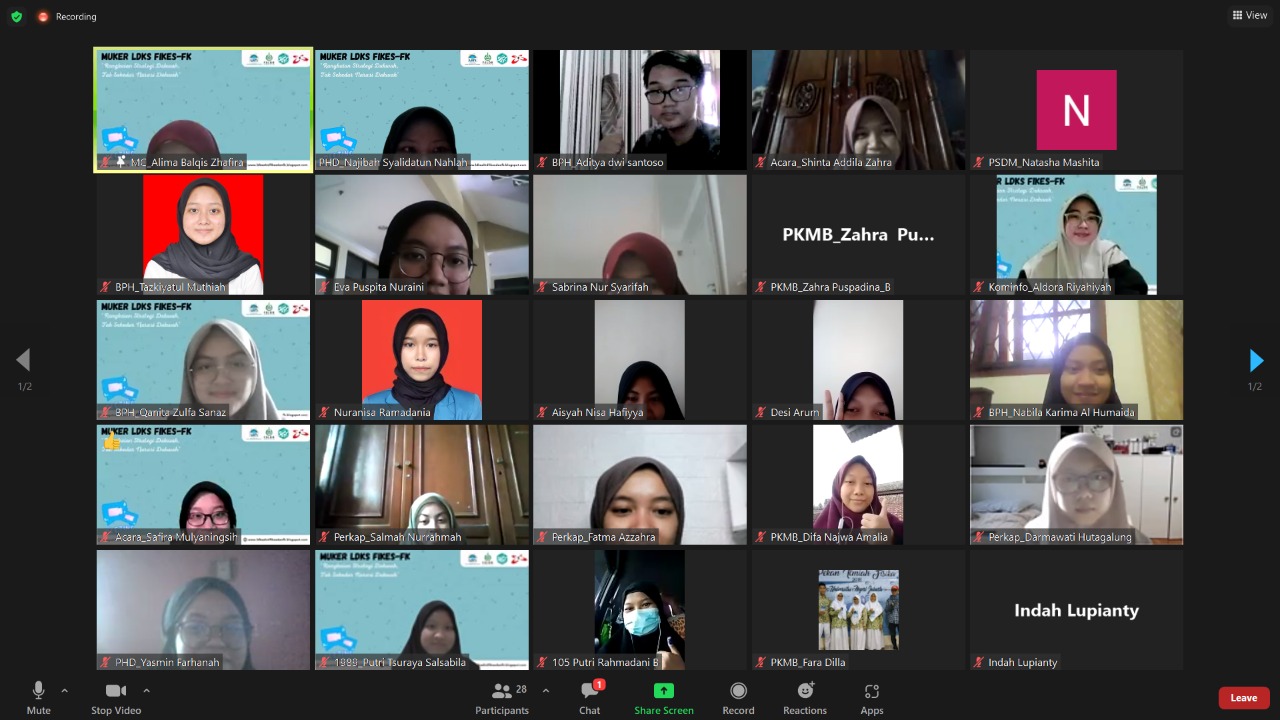Select Kominfo_Aldora Riyahiyah video tile
1280x720 pixels.
tap(1076, 235)
